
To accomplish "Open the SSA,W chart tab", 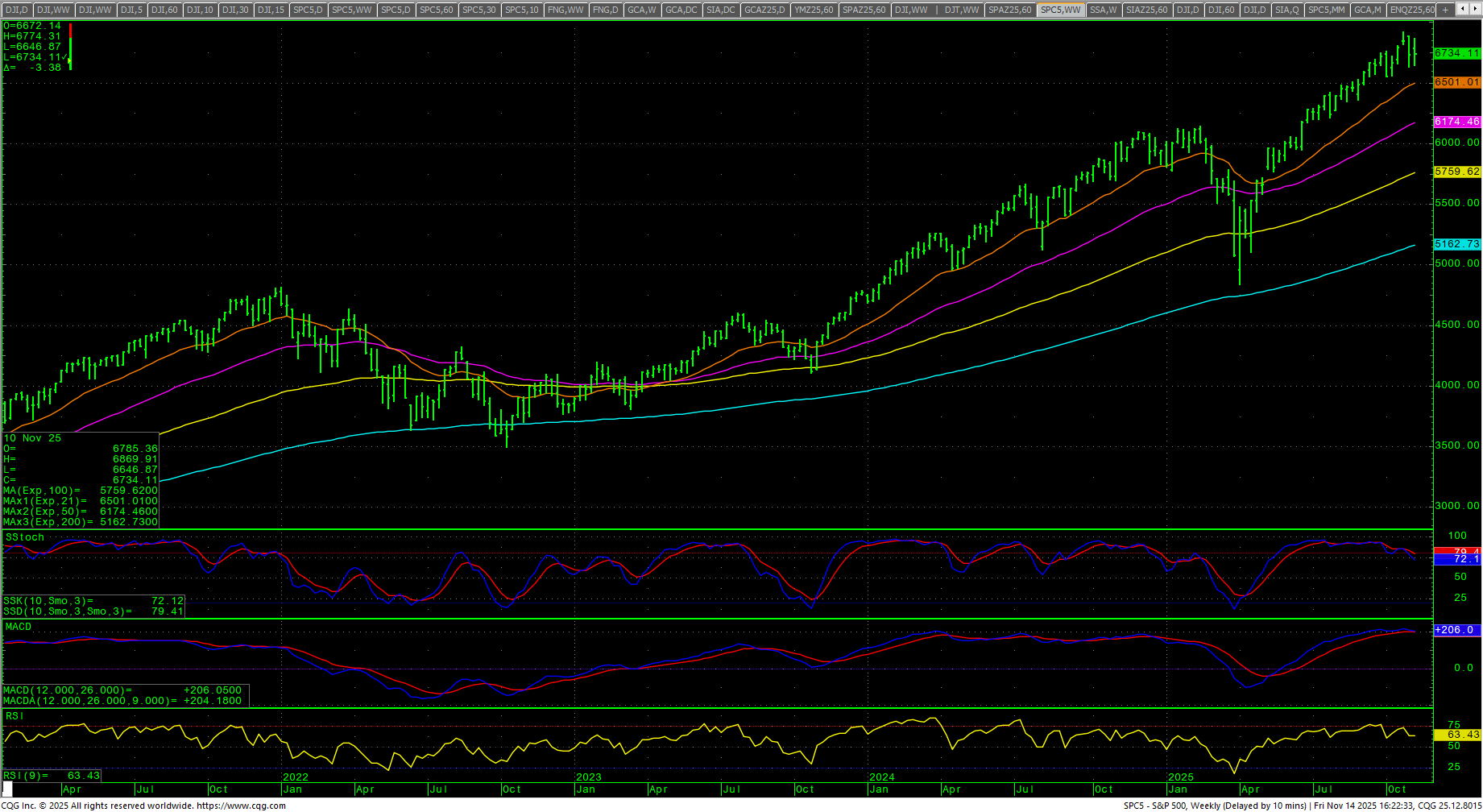I will pos(1103,10).
